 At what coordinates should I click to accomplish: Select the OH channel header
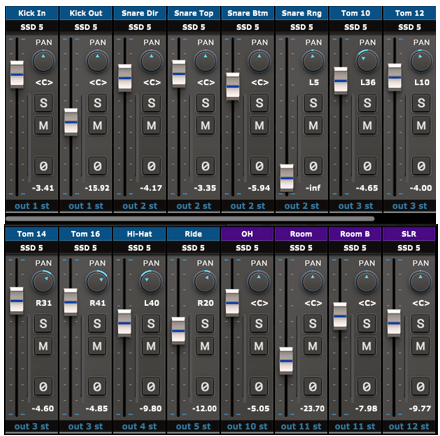click(247, 234)
